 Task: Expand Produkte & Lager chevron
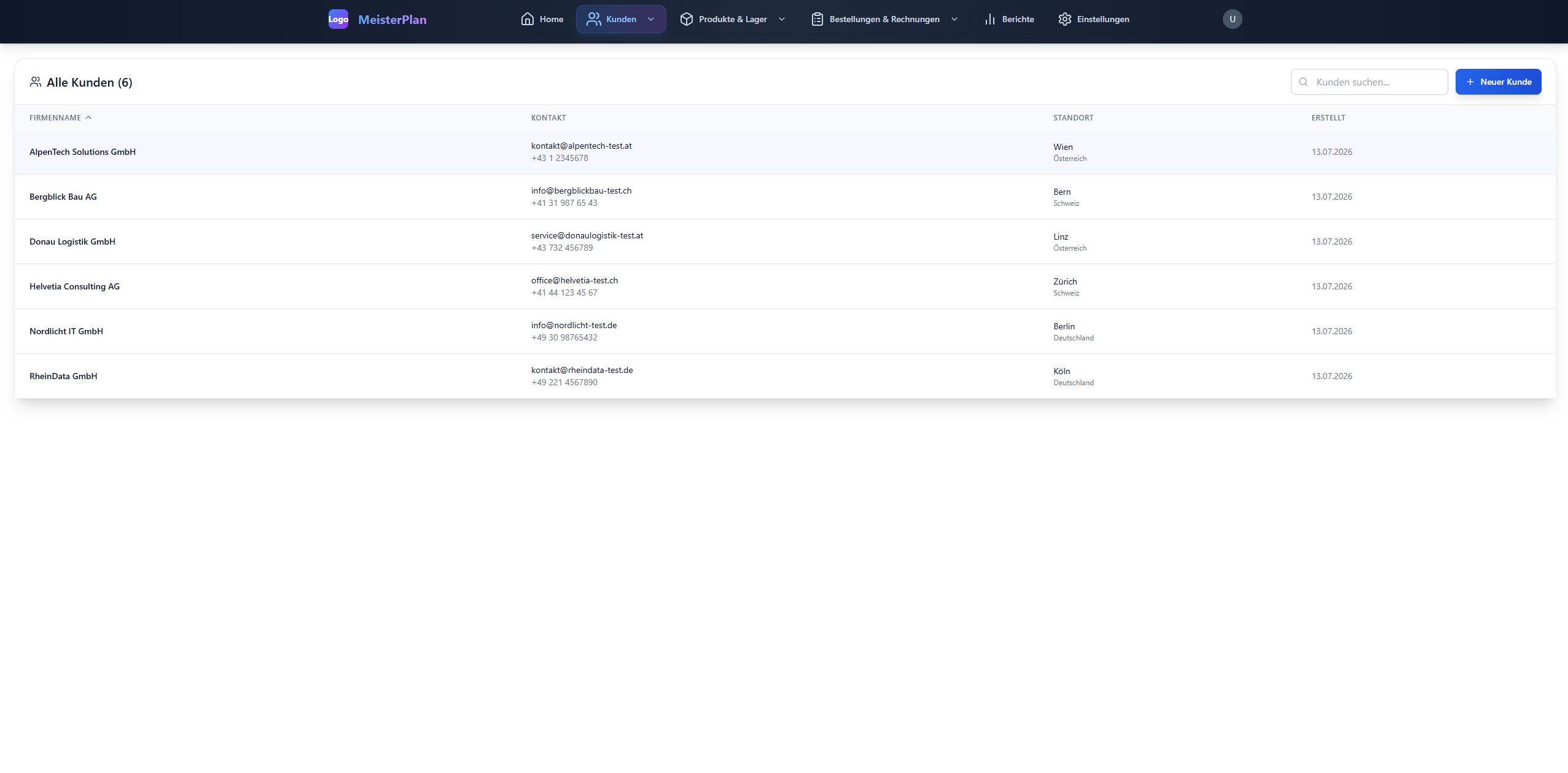click(x=782, y=19)
